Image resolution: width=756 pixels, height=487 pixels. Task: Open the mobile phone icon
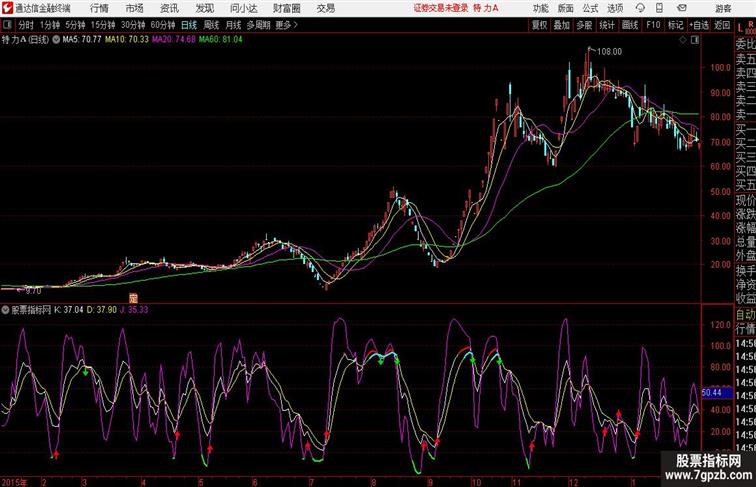tap(660, 8)
